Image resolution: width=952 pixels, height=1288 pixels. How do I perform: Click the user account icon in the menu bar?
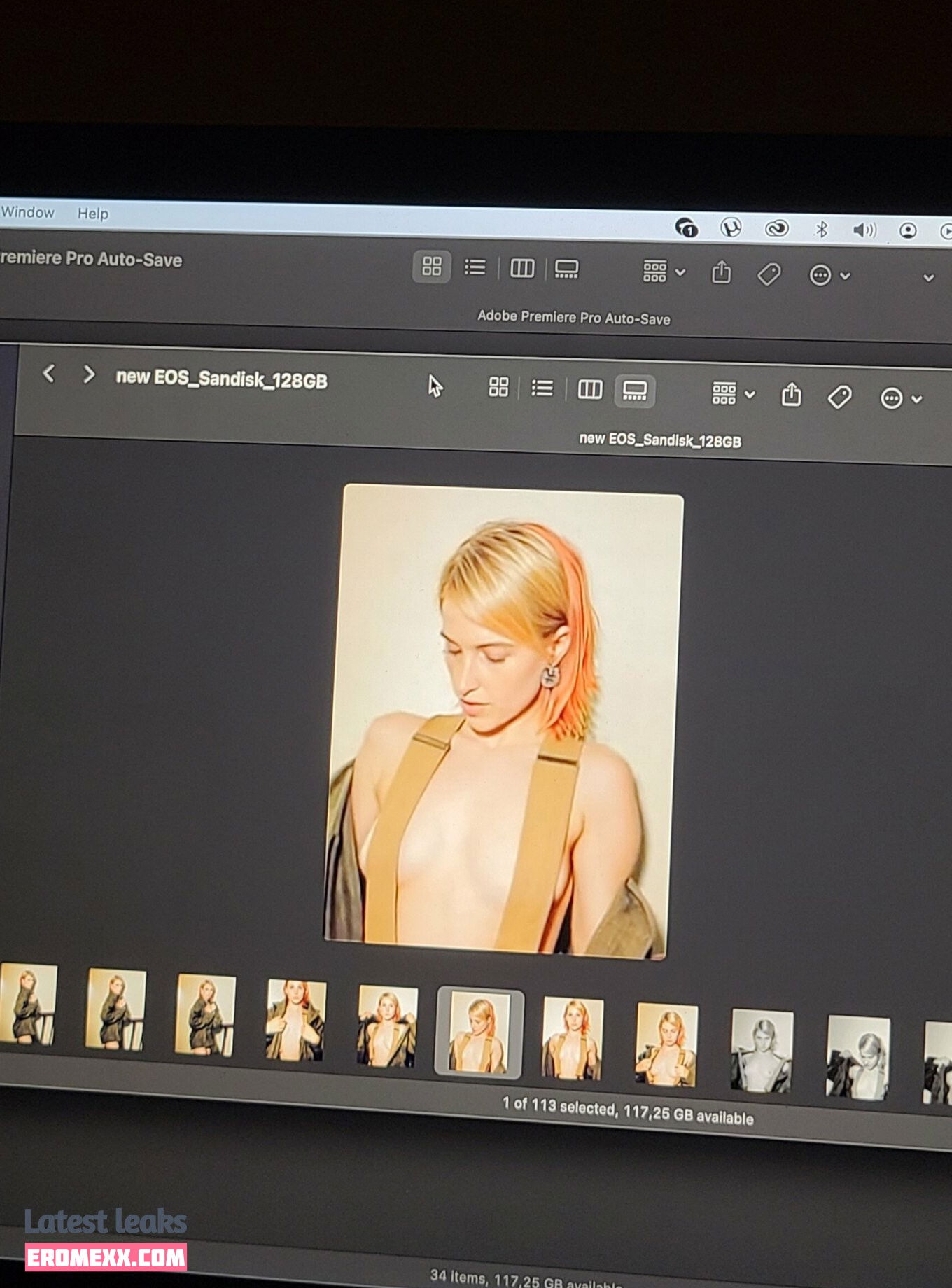908,230
